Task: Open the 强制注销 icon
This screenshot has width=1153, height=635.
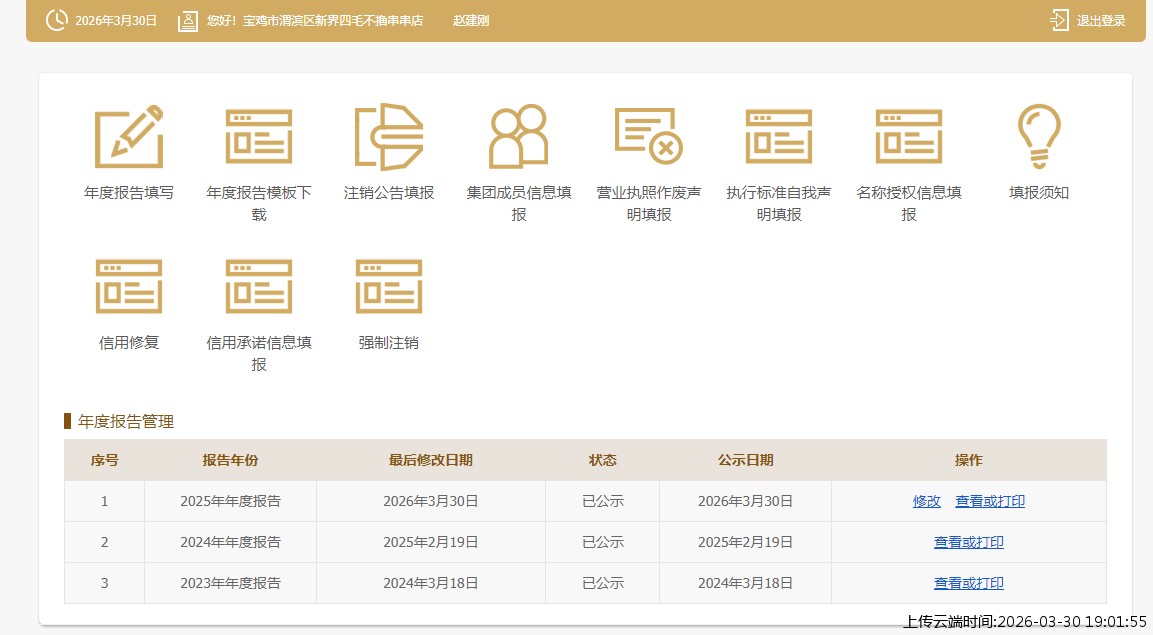Action: coord(389,287)
